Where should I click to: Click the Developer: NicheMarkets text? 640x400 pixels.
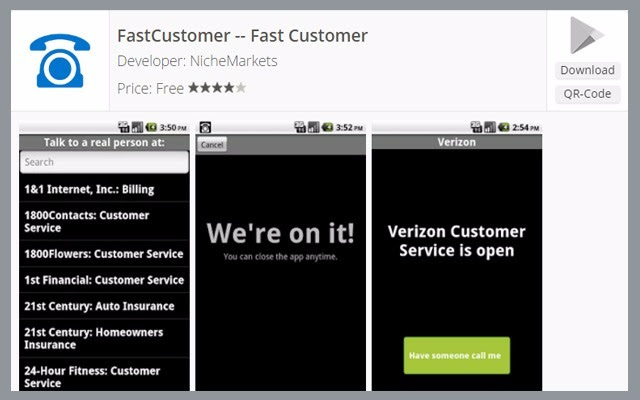[x=197, y=61]
